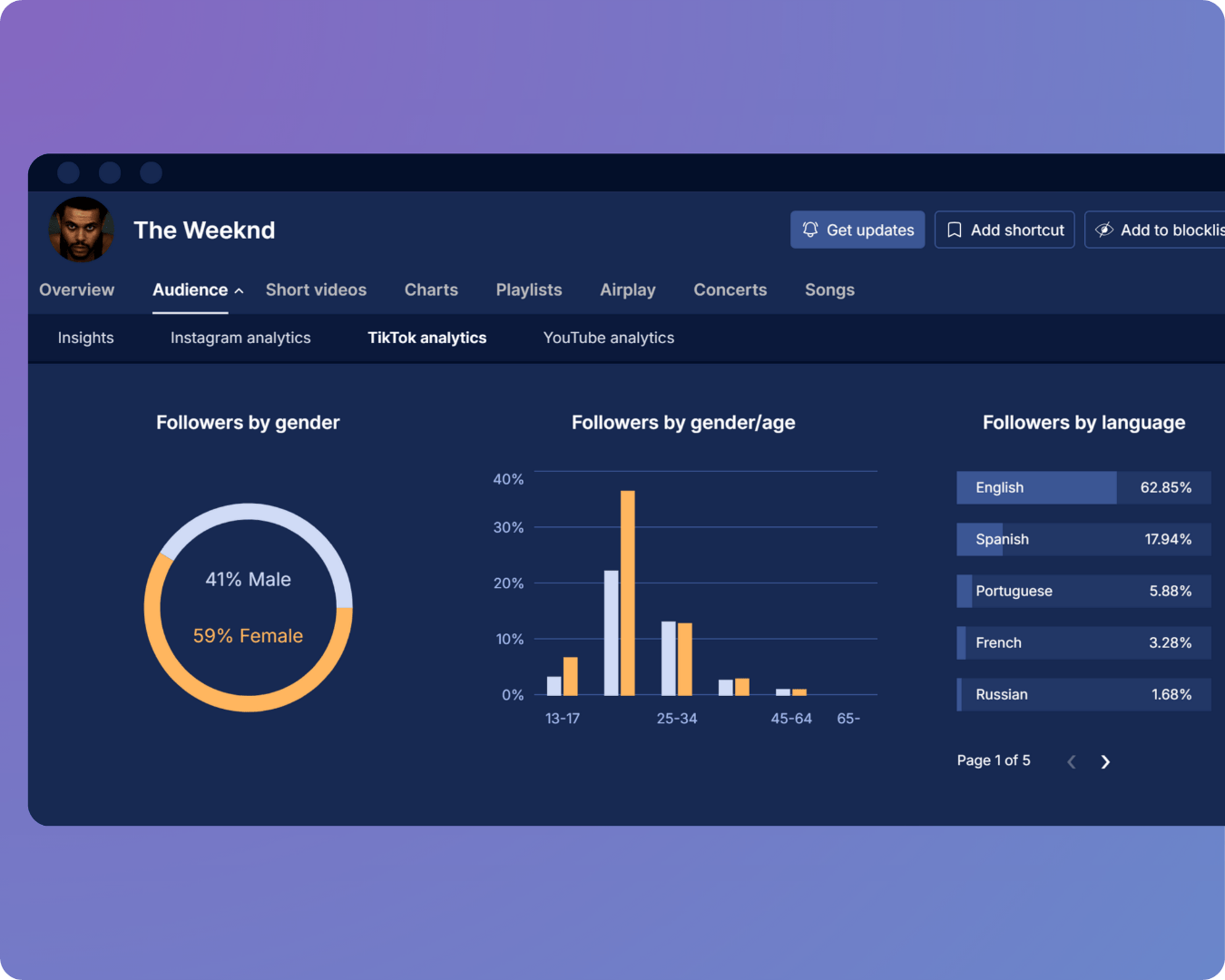
Task: Click the bell icon in Get updates
Action: 810,230
